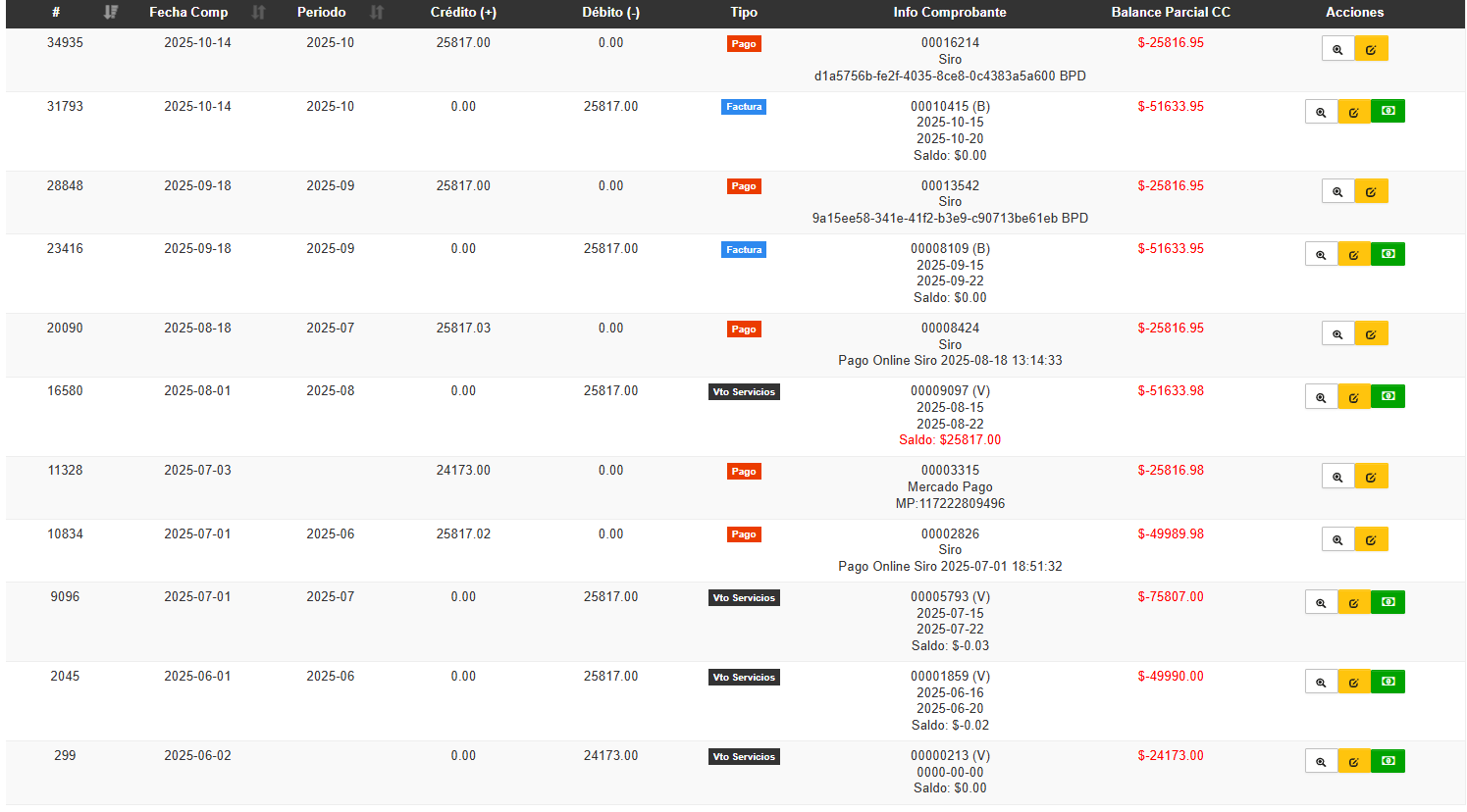Click the Pago badge on row 20090

(x=743, y=330)
